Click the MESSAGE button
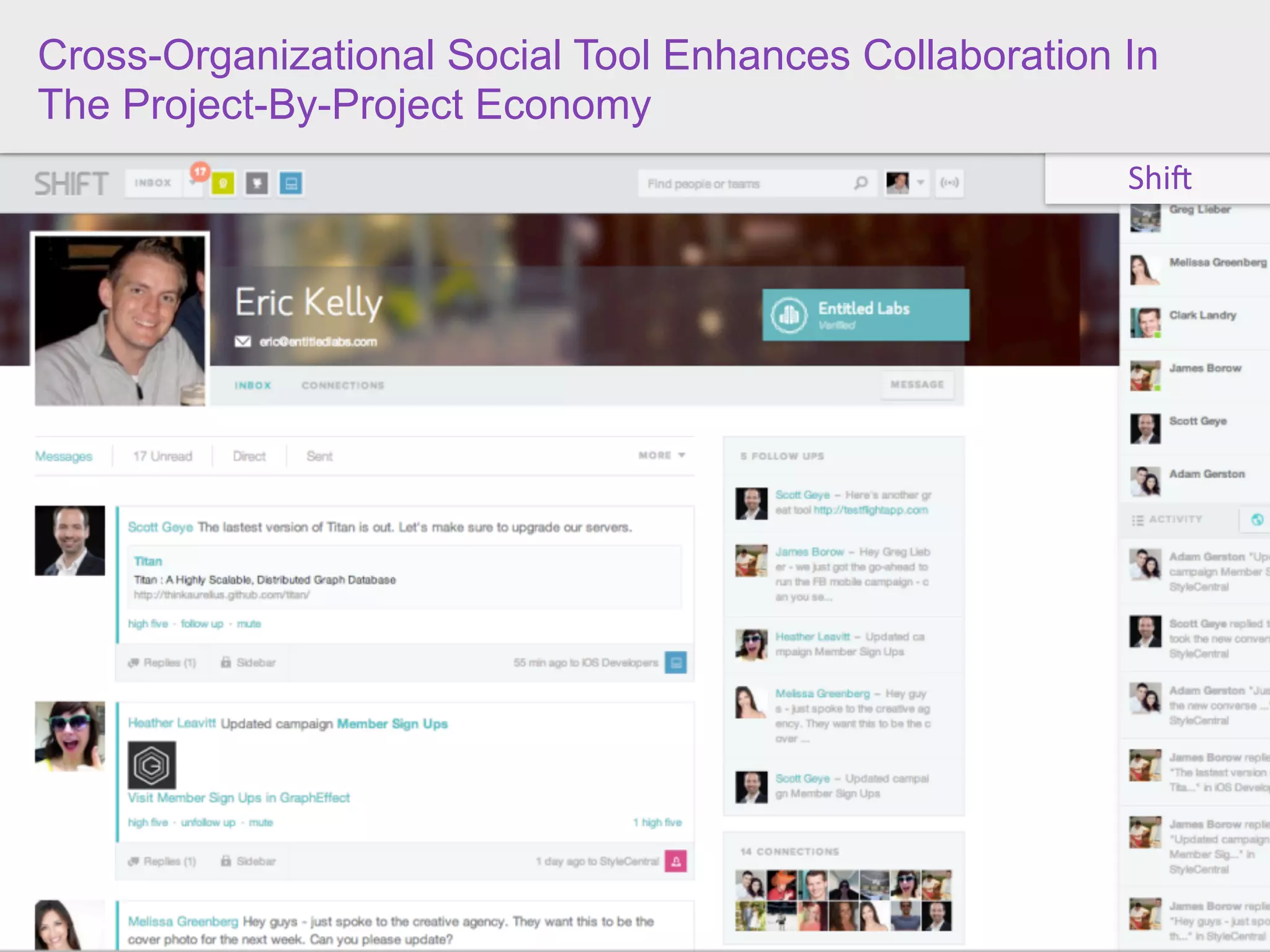 click(x=917, y=385)
